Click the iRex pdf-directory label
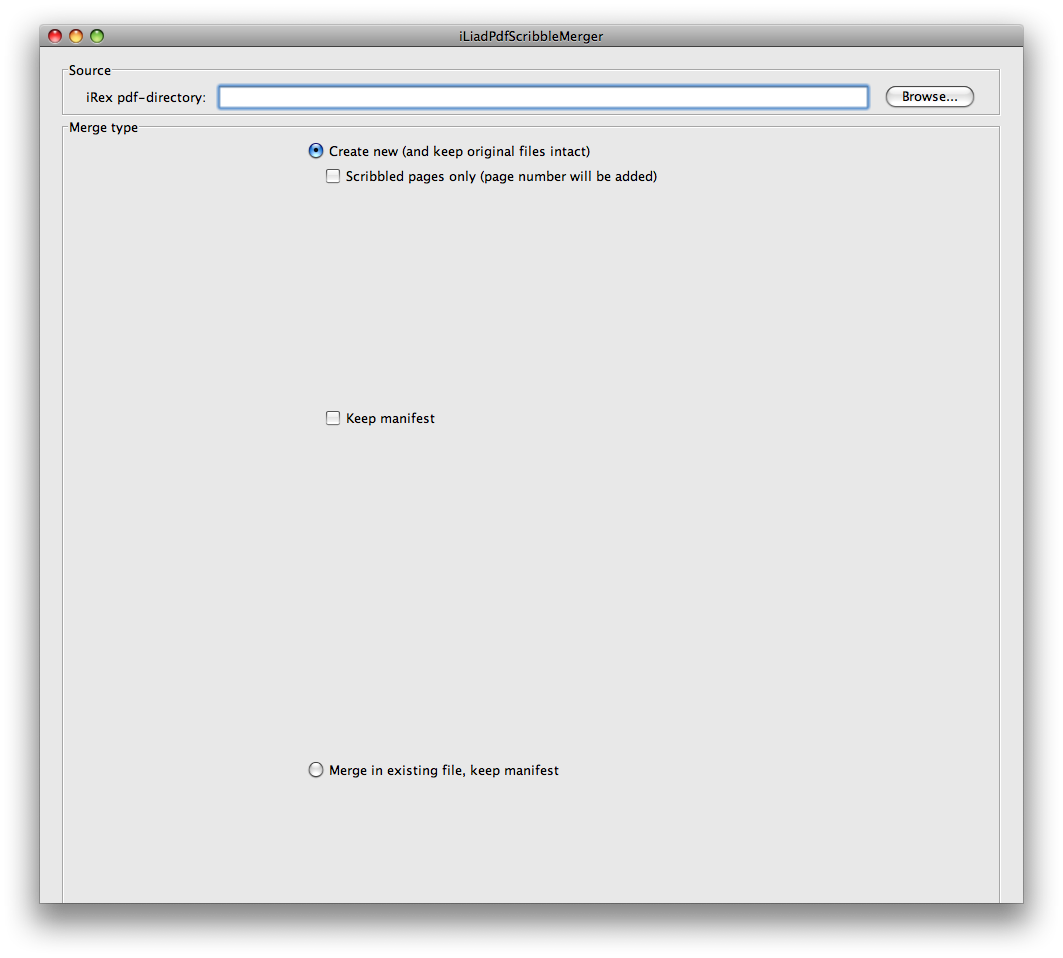 (x=146, y=98)
